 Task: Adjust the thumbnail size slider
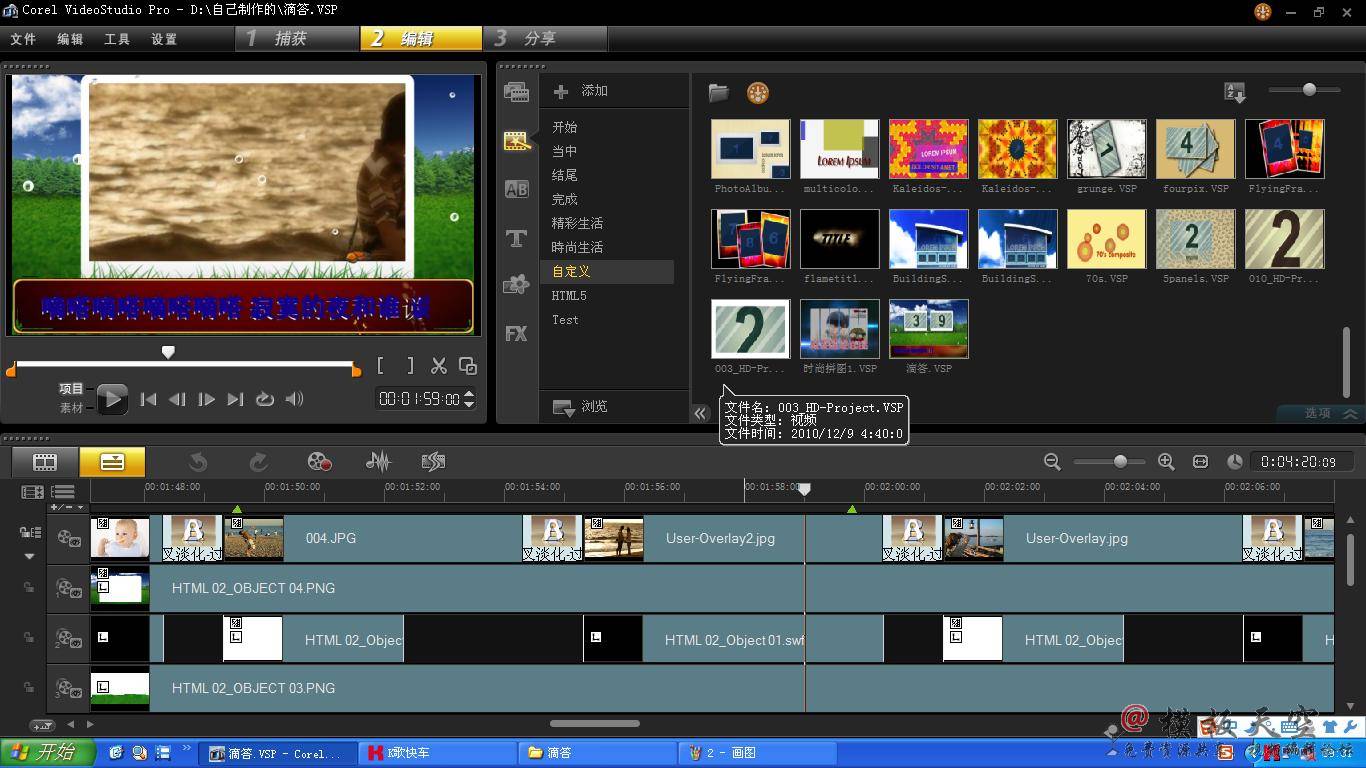[x=1309, y=90]
